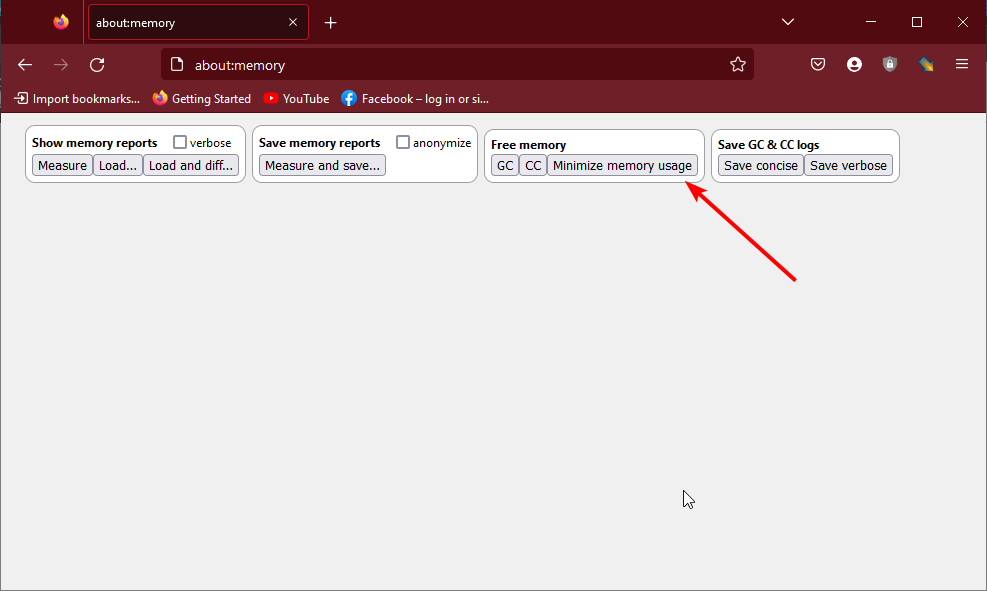Open the Save to Pocket icon

[818, 64]
